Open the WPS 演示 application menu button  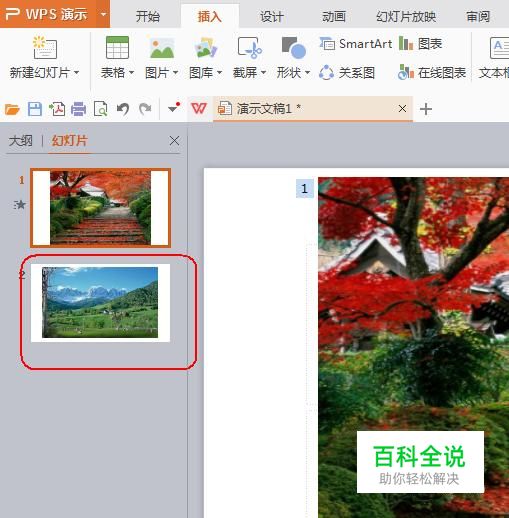click(48, 14)
